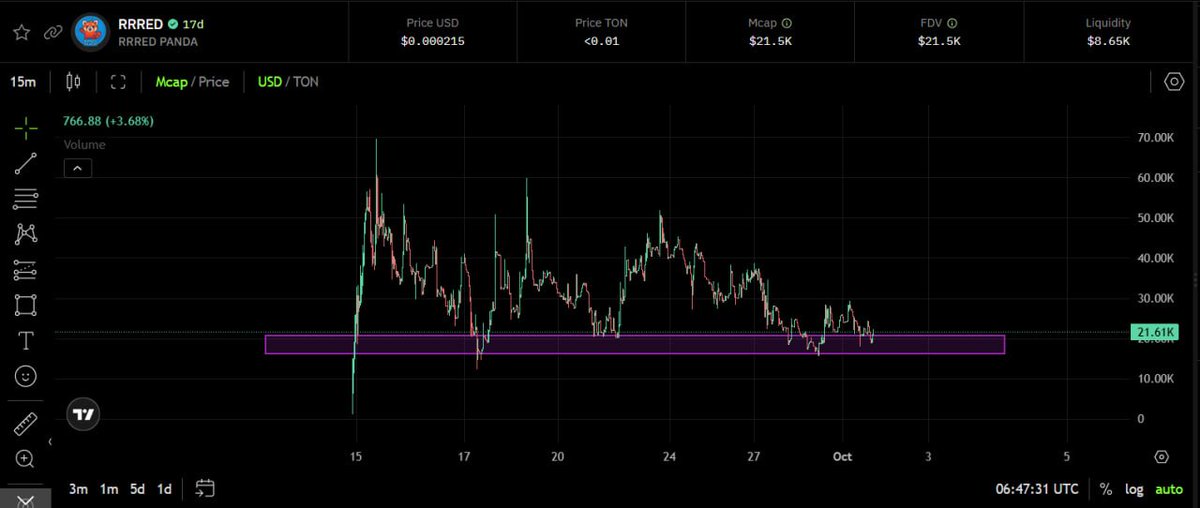The image size is (1200, 508).
Task: Display values in TON
Action: tap(306, 82)
